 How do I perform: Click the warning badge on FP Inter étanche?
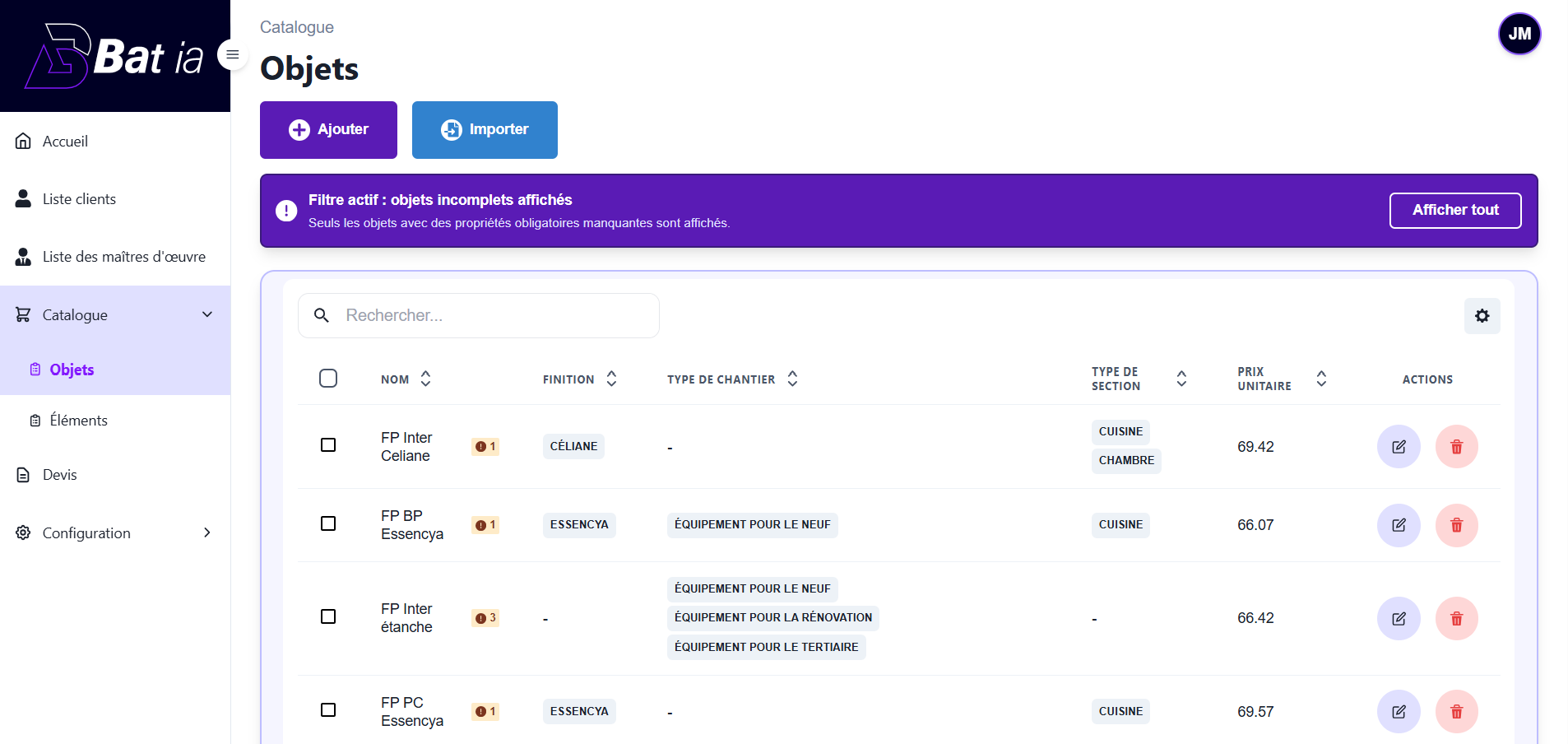(485, 618)
